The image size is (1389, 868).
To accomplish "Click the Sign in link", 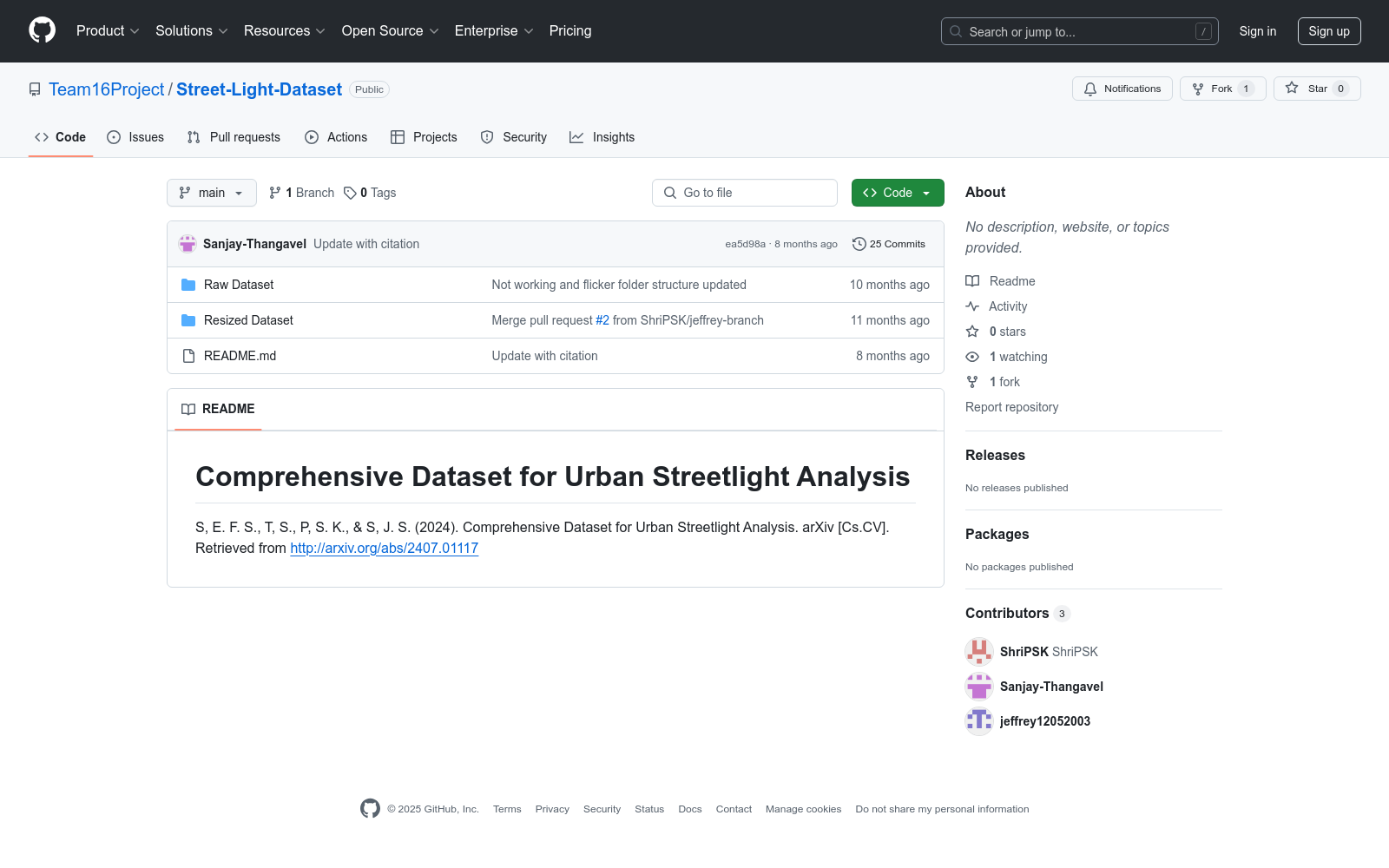I will [1258, 31].
